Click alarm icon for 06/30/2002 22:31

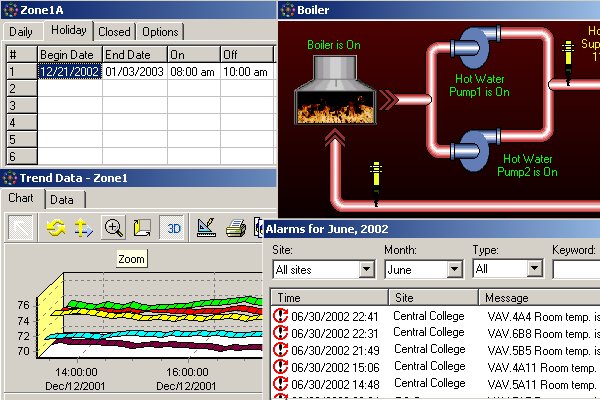point(280,333)
